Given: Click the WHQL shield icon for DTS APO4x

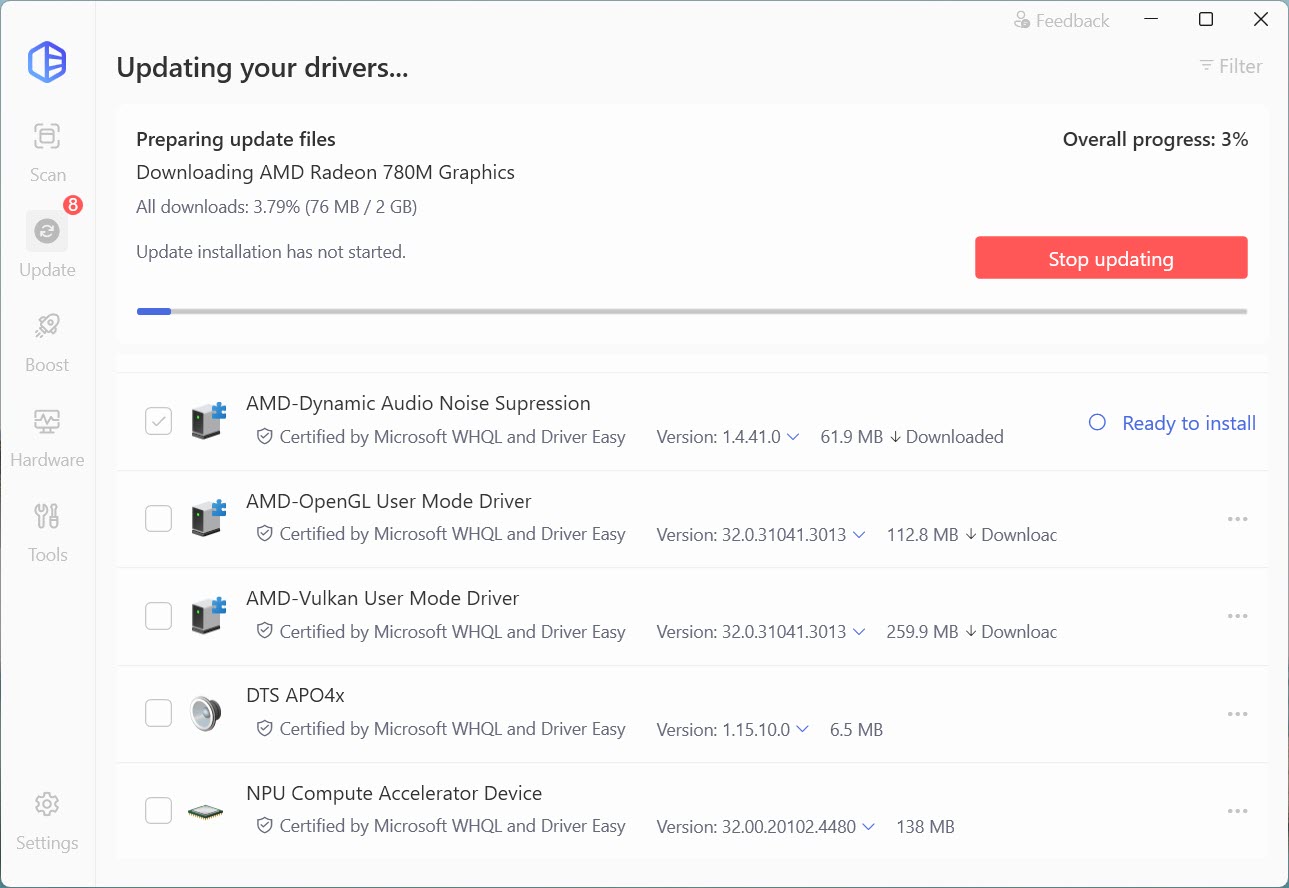Looking at the screenshot, I should (x=265, y=729).
